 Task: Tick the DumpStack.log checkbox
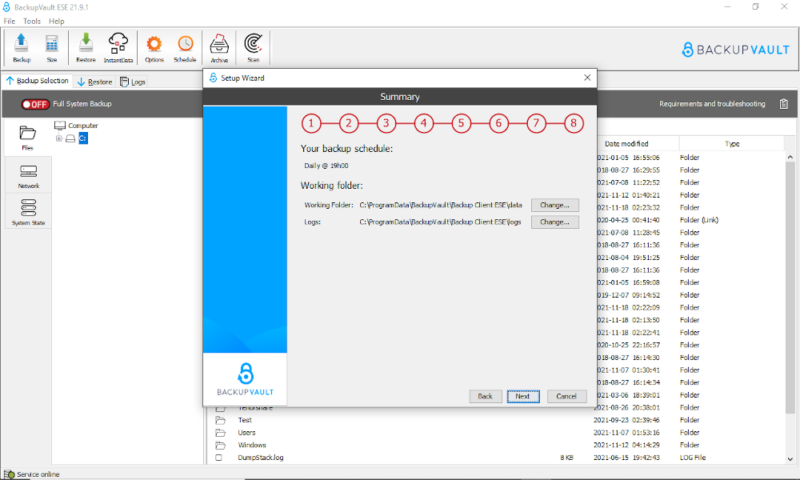tap(219, 458)
